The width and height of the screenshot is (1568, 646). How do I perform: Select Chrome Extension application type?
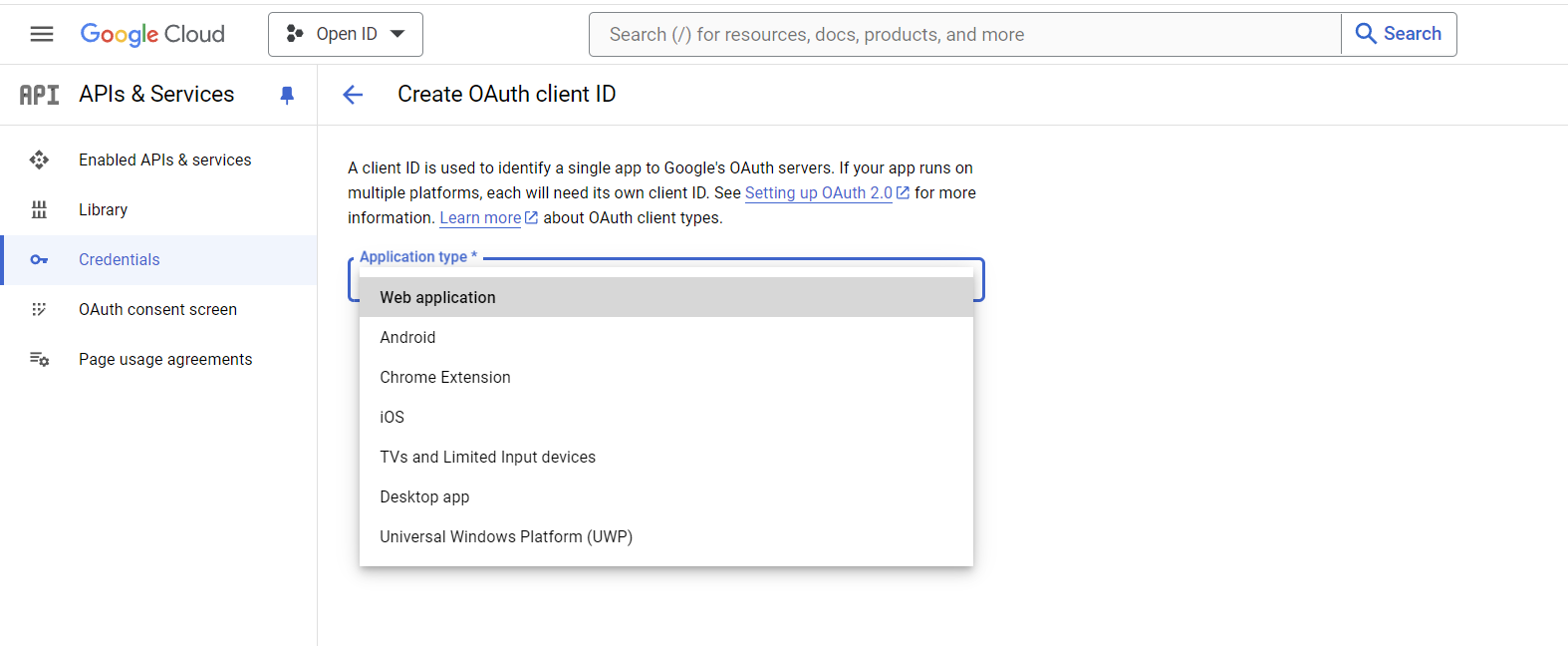[666, 377]
